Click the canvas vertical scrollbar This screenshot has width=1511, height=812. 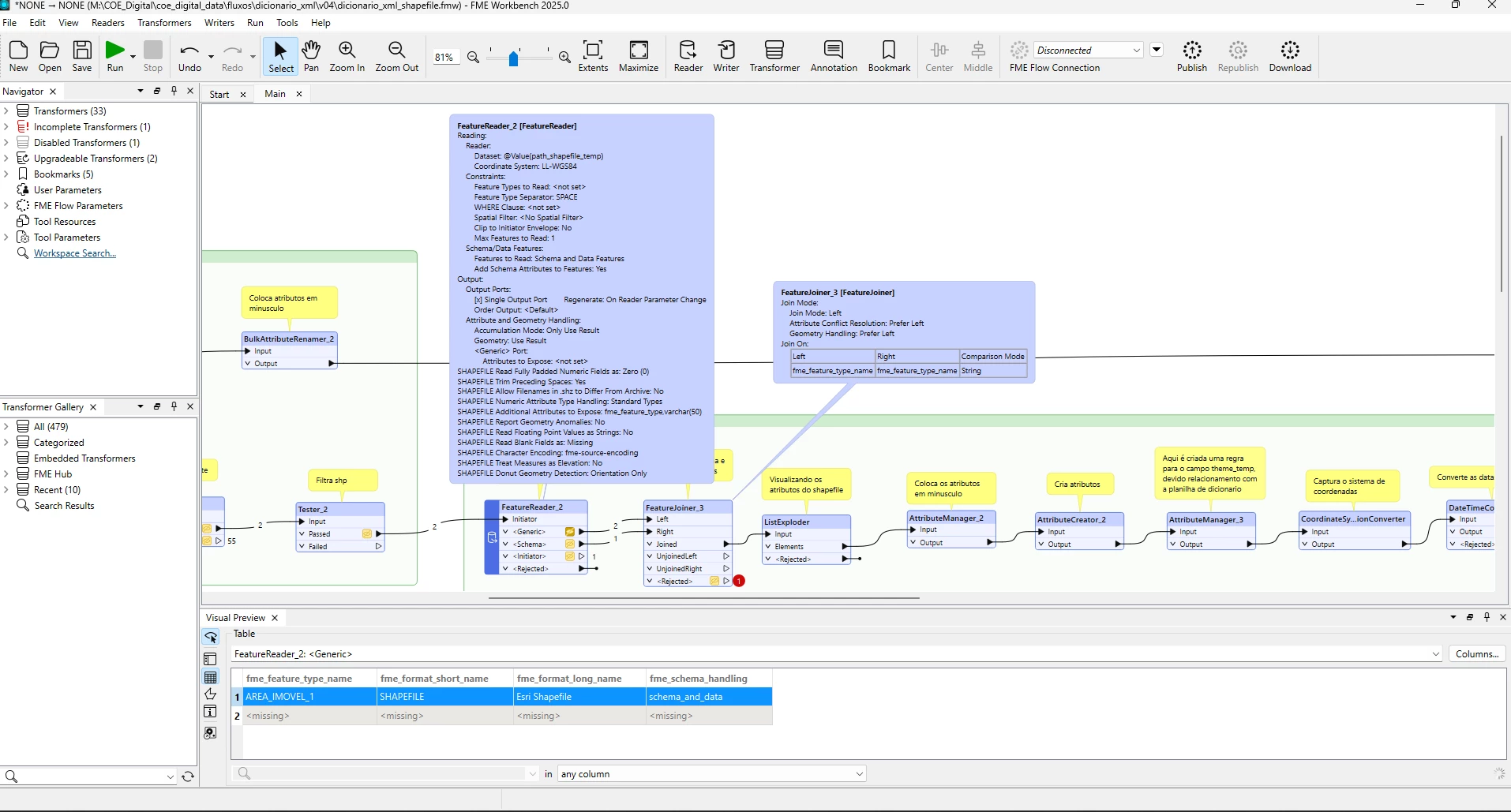tap(1502, 213)
